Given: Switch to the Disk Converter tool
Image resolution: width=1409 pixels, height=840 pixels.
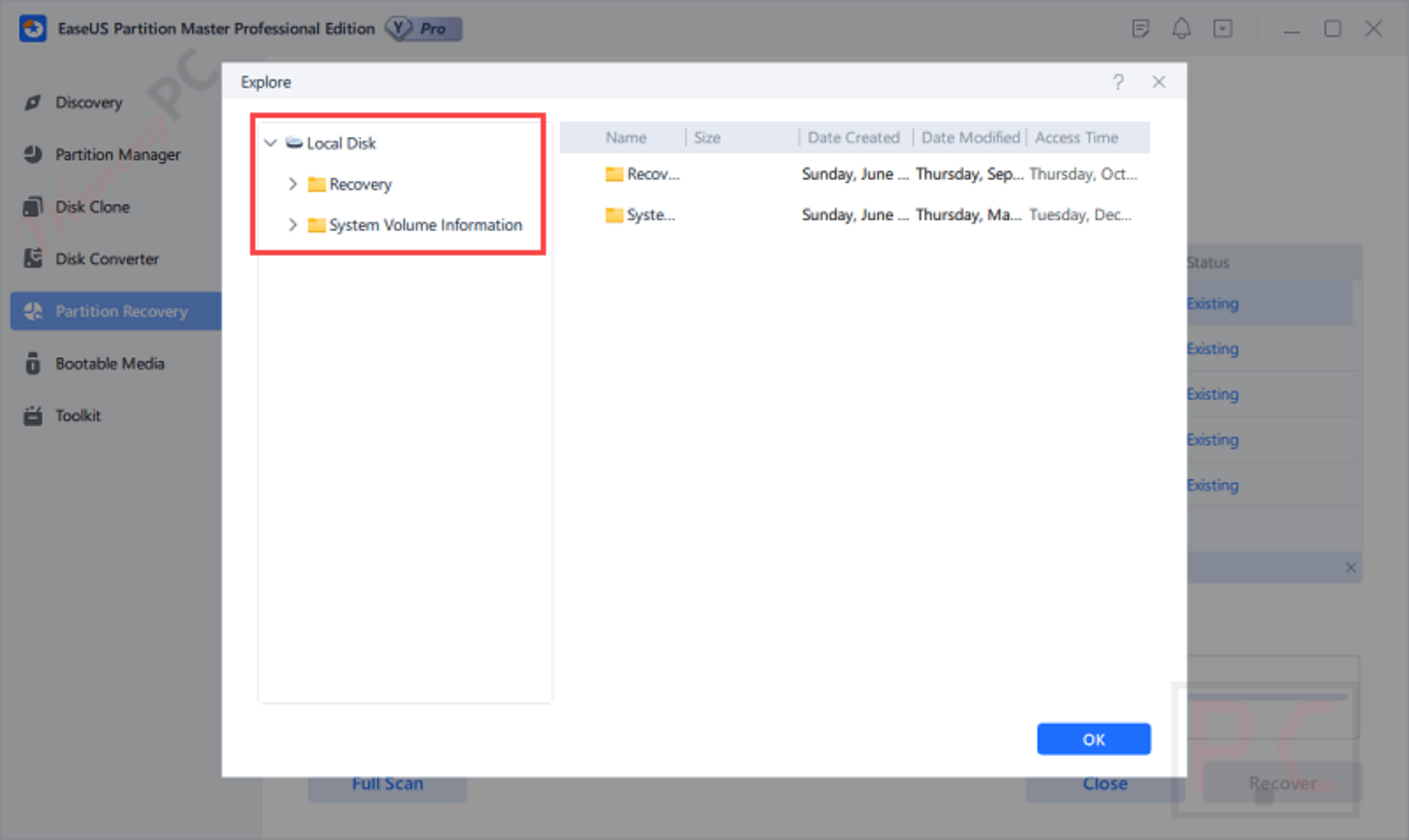Looking at the screenshot, I should coord(106,259).
